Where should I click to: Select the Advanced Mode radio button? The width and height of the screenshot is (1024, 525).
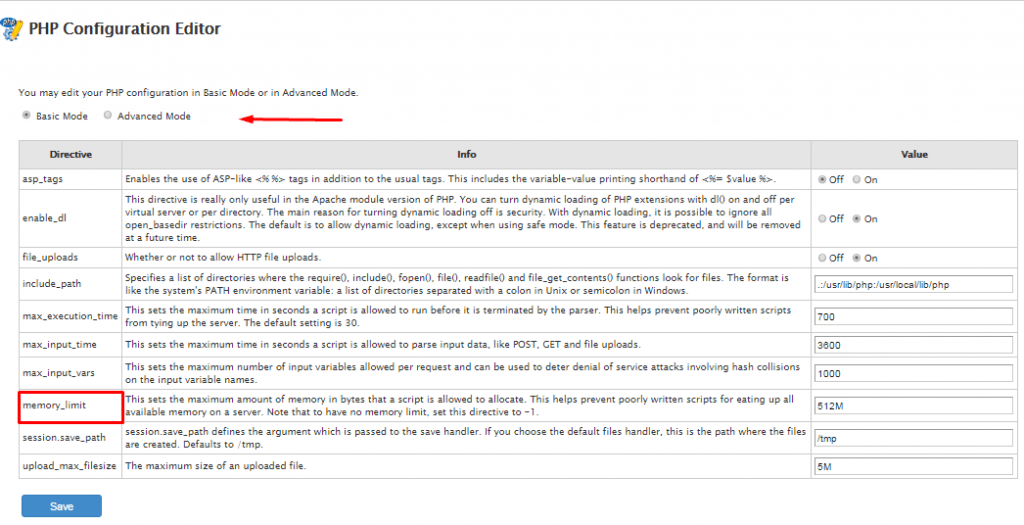tap(108, 116)
